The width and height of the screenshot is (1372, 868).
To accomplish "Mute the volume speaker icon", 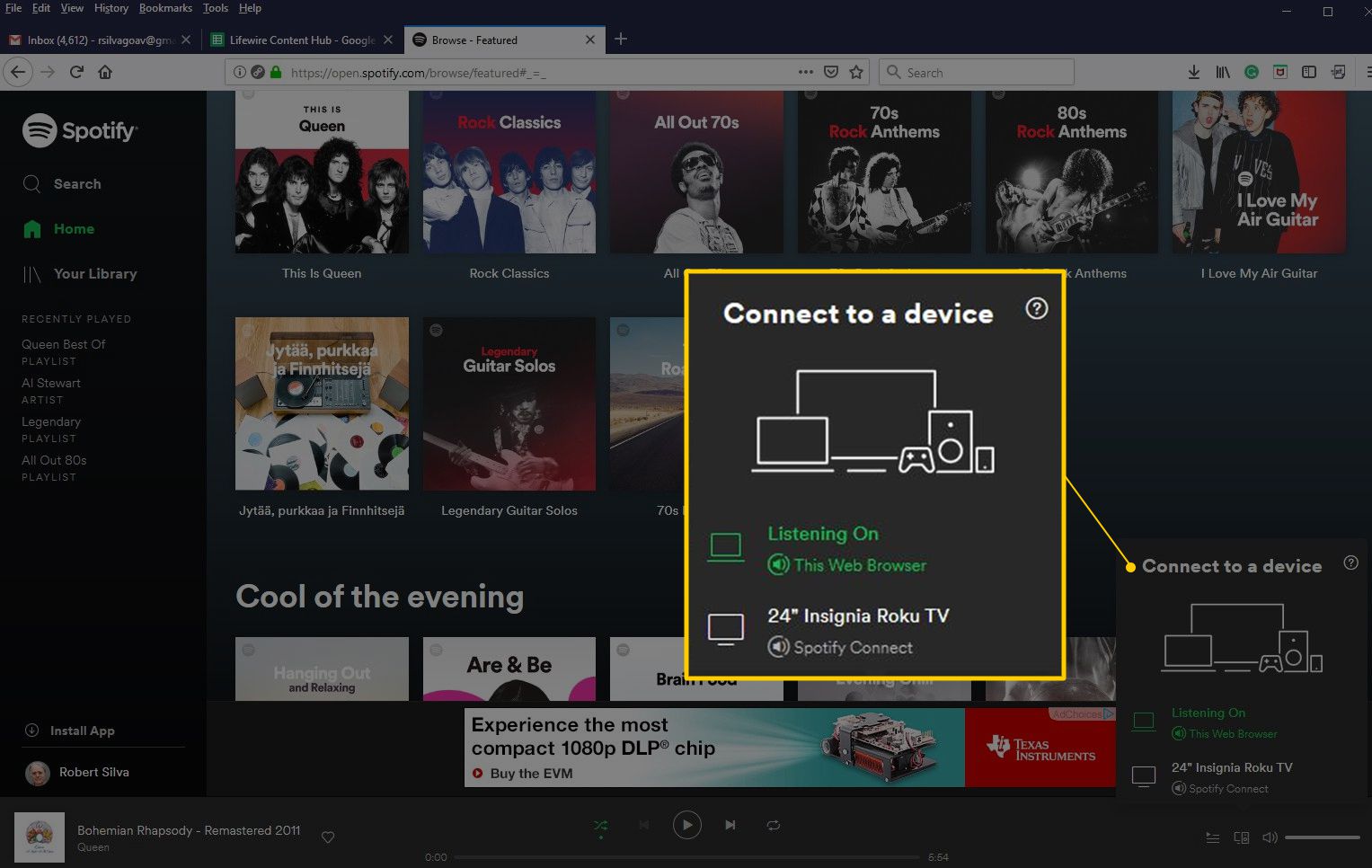I will point(1270,837).
